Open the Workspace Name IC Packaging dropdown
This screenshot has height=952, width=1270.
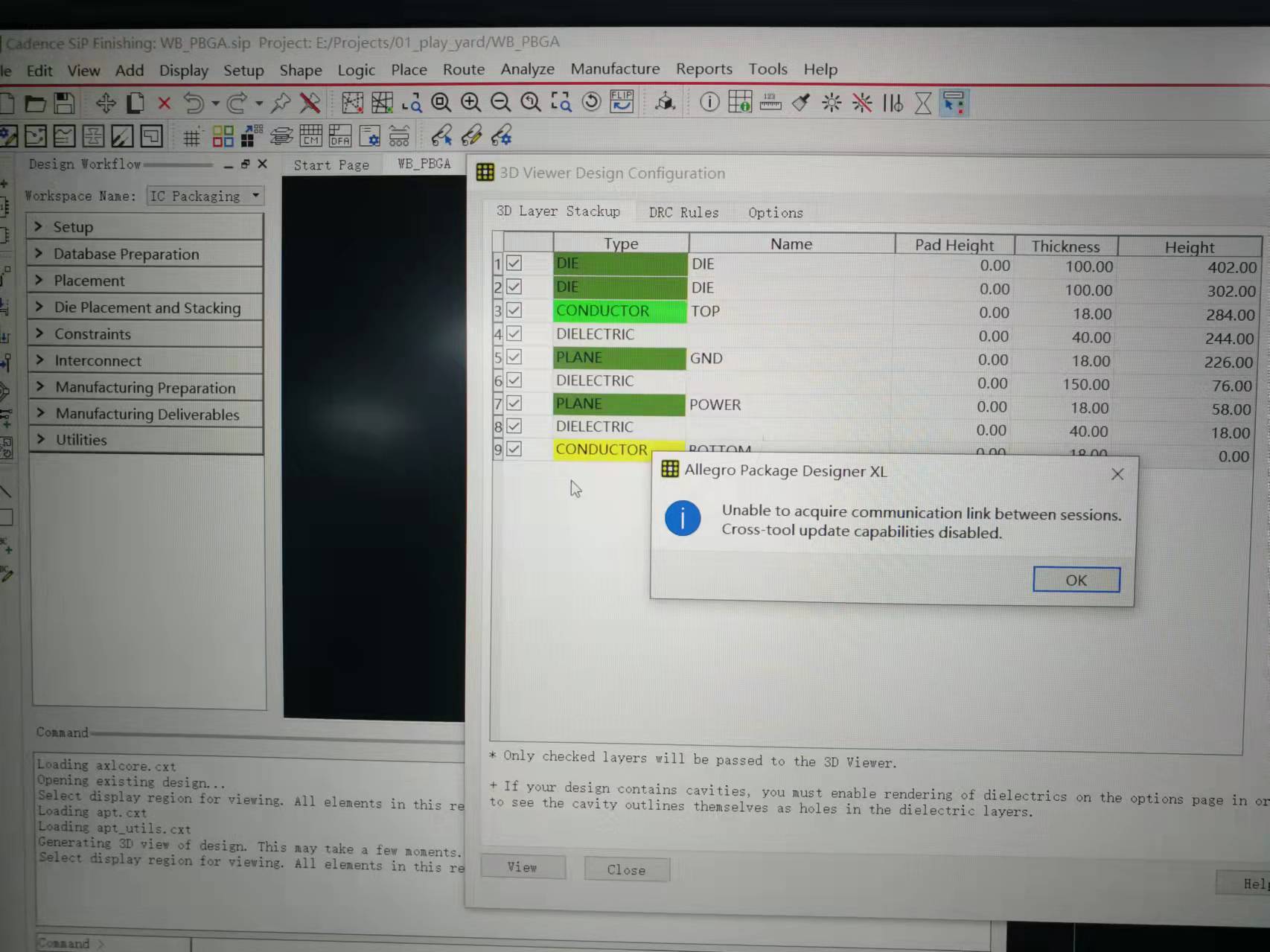click(205, 196)
